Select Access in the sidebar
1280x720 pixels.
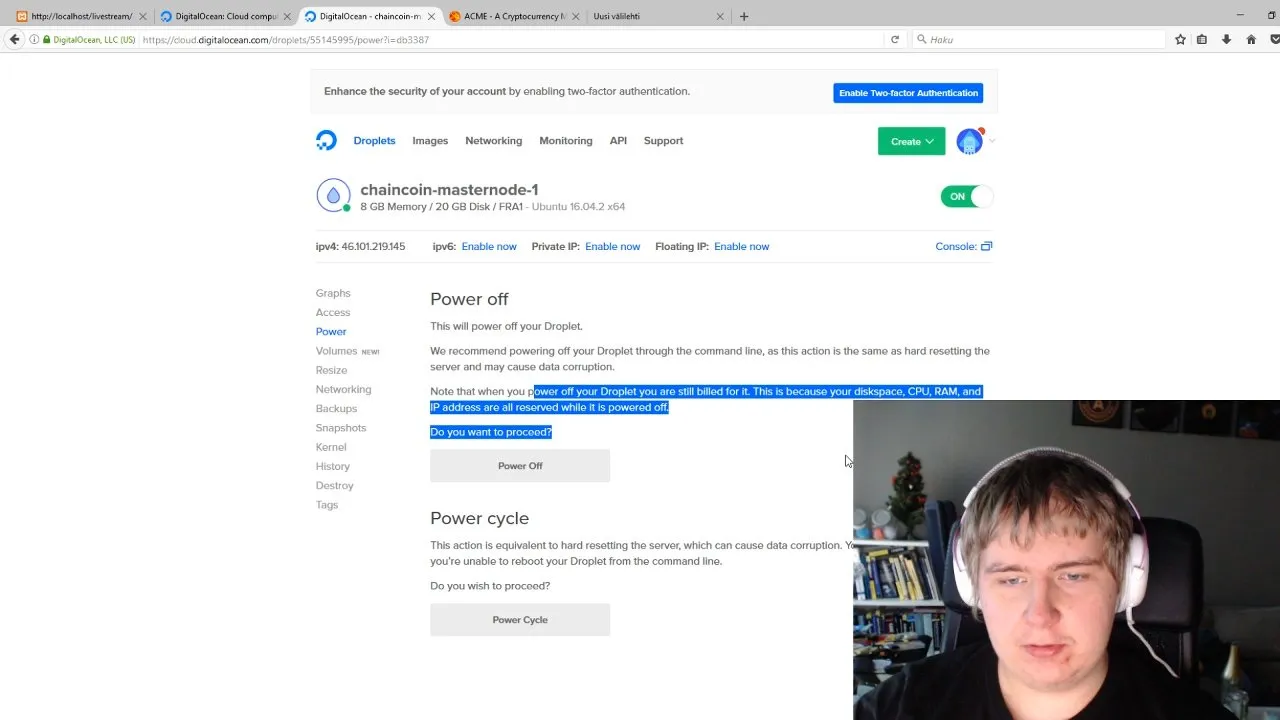333,312
